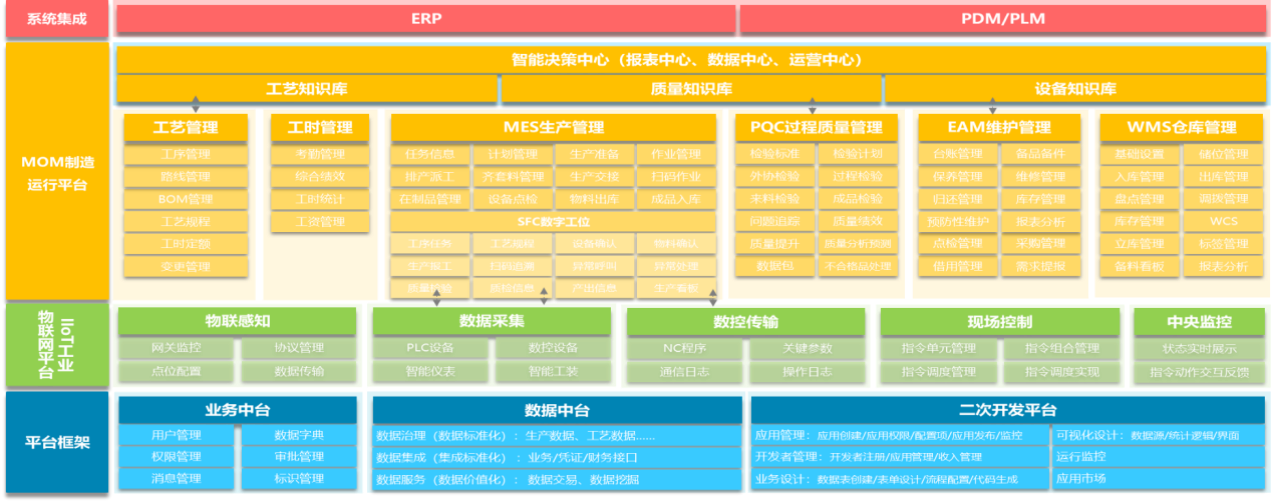Open 数据字典 in 业务中台
Image resolution: width=1272 pixels, height=502 pixels.
tap(298, 435)
